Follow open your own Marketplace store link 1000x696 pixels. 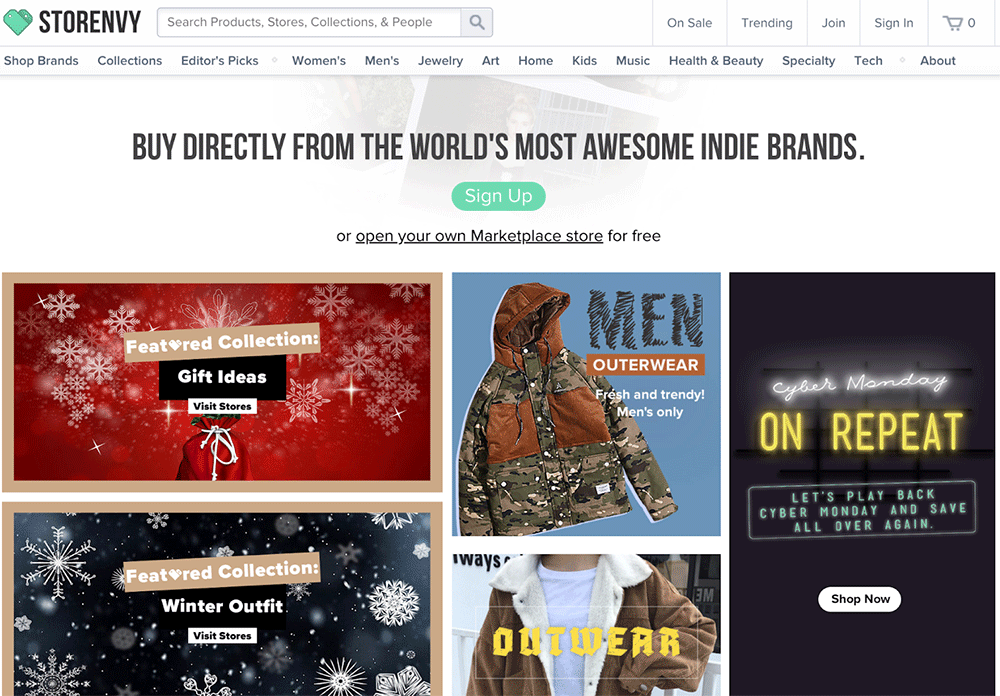point(479,237)
